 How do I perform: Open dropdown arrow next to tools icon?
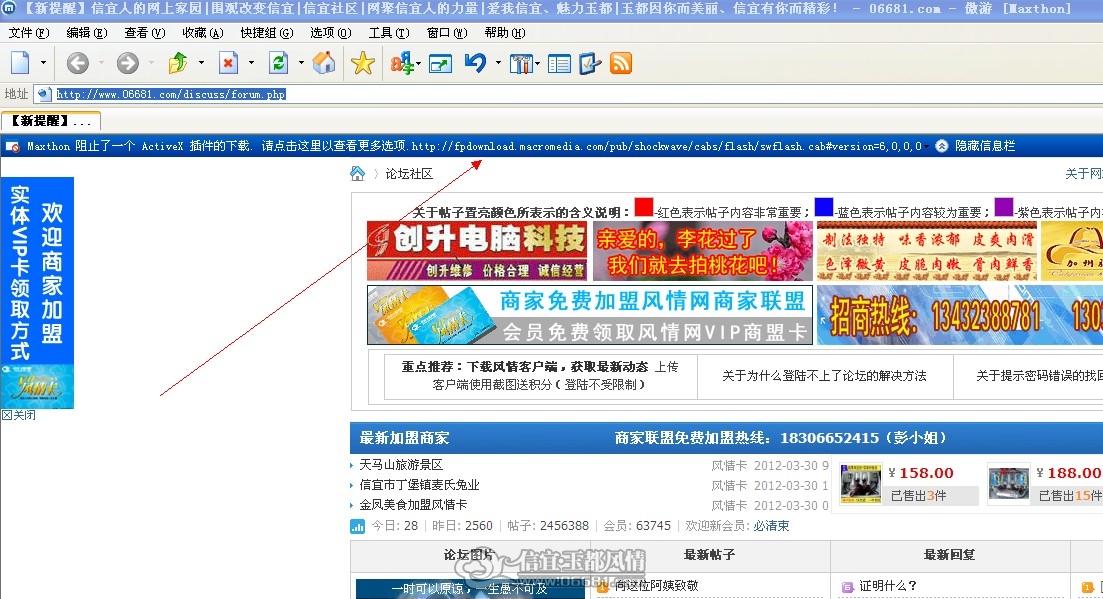coord(537,64)
